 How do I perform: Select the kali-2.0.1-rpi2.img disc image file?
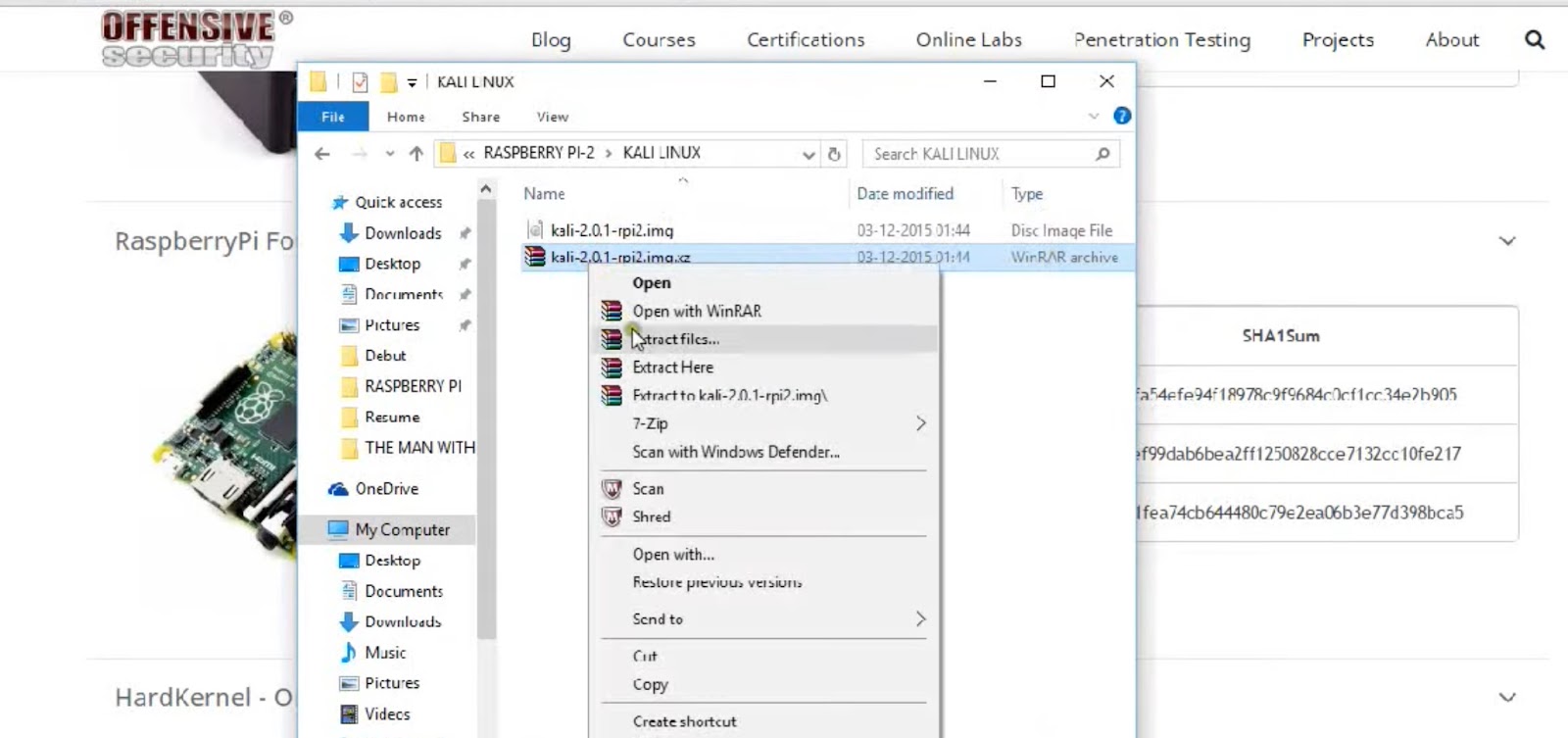tap(612, 230)
